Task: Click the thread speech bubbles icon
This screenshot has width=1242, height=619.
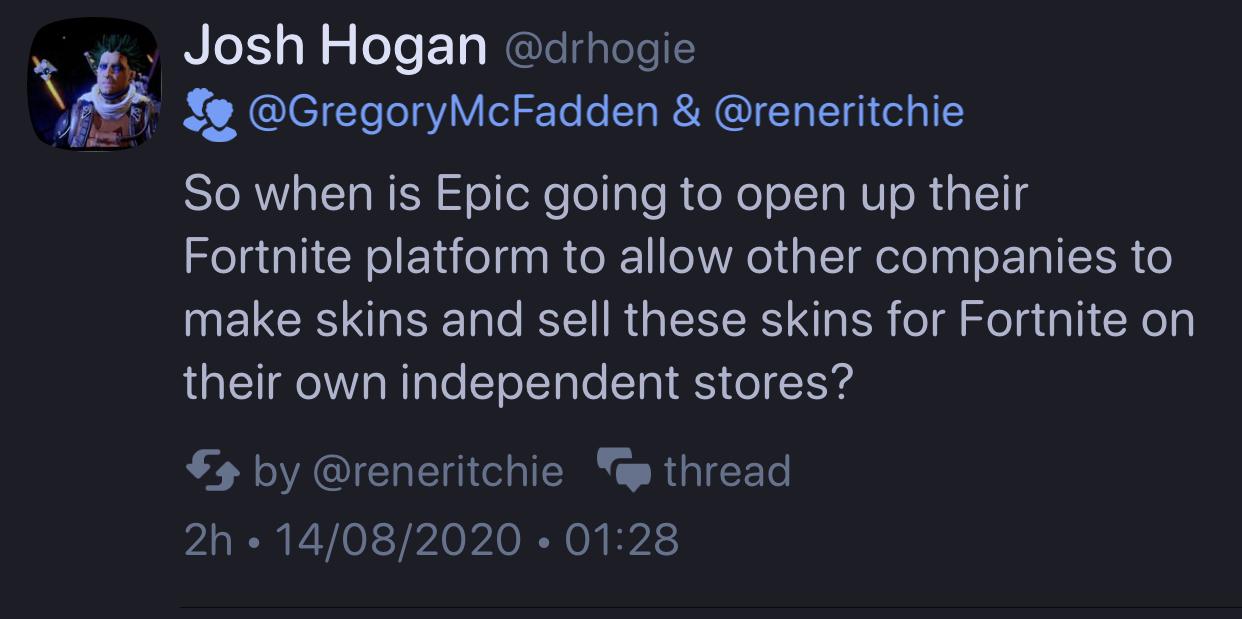Action: coord(623,471)
